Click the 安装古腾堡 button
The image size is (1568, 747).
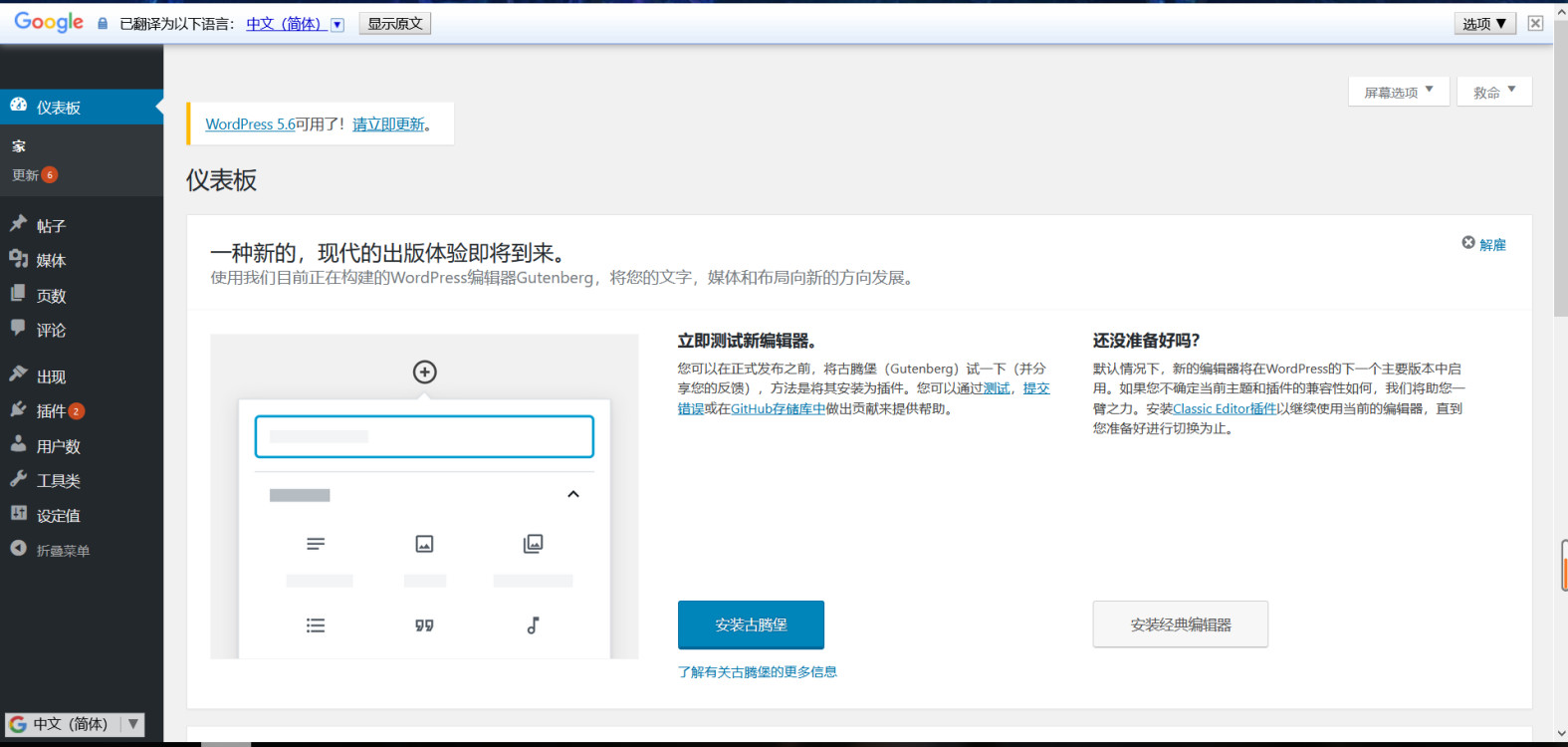(751, 624)
